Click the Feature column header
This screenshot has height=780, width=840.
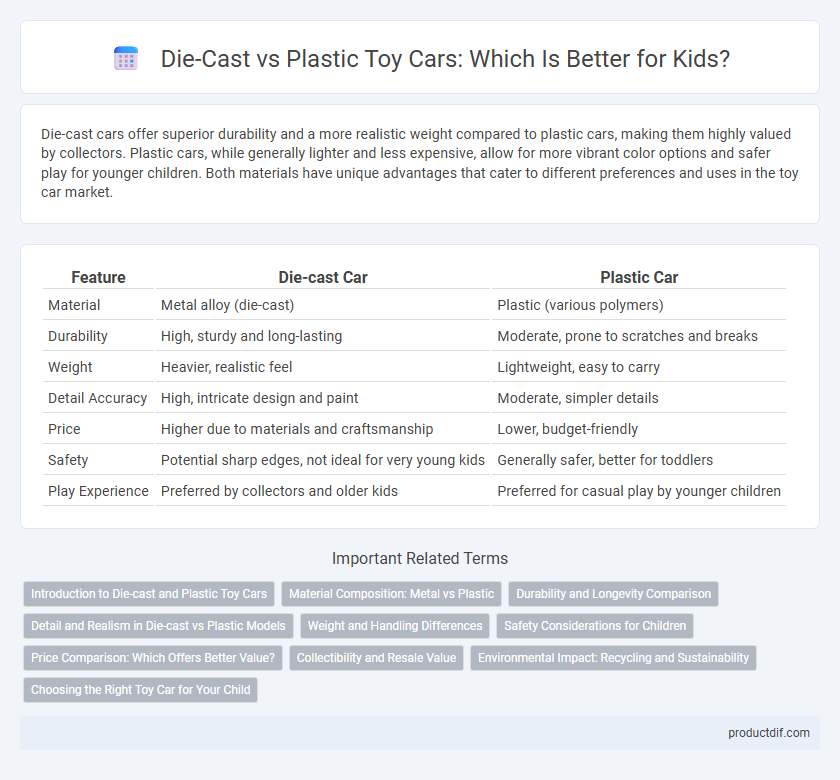click(x=99, y=277)
